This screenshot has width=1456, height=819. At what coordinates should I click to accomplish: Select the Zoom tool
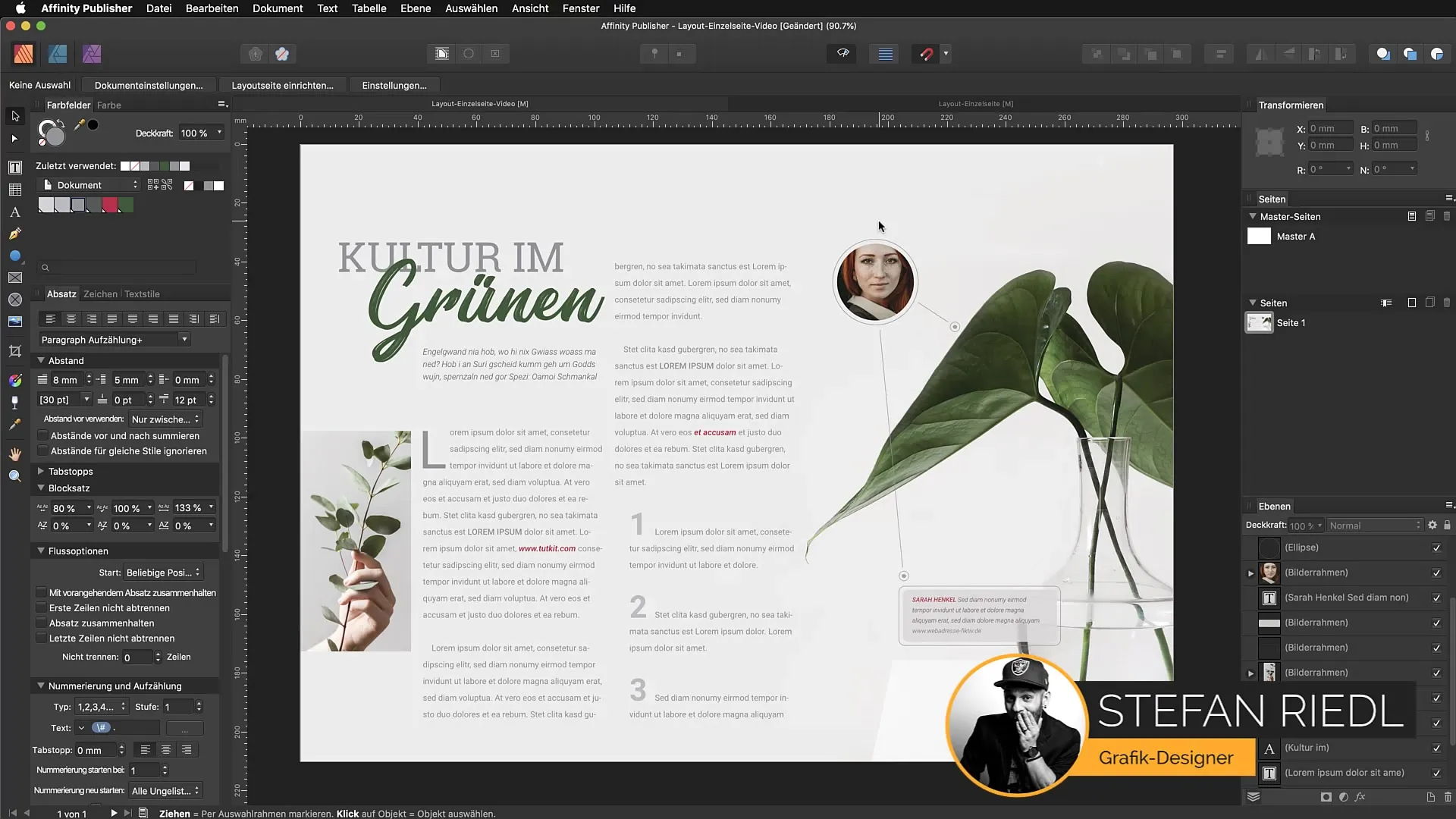(15, 476)
